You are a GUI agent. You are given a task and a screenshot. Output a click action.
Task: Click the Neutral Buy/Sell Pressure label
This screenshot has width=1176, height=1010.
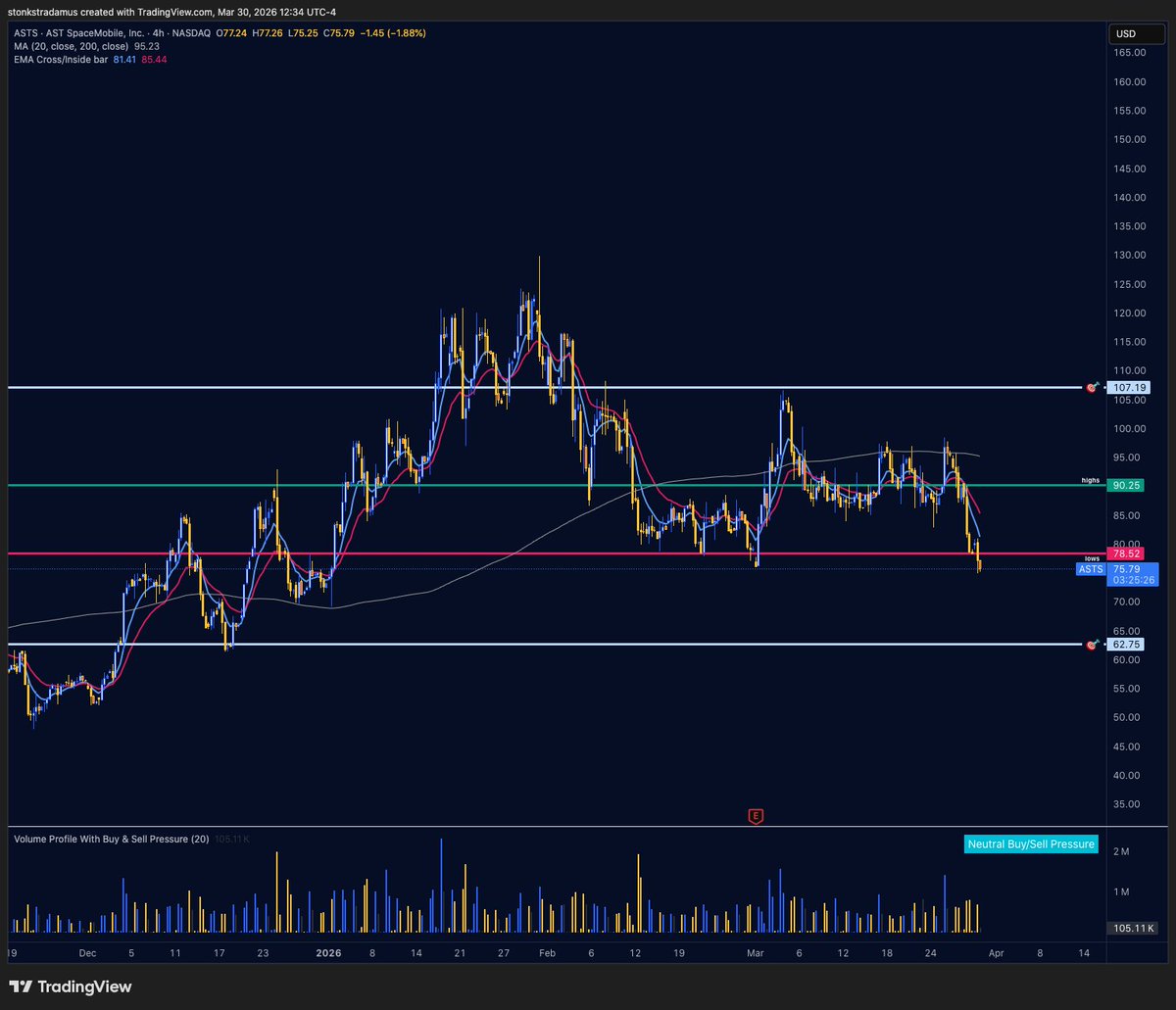(x=1031, y=843)
